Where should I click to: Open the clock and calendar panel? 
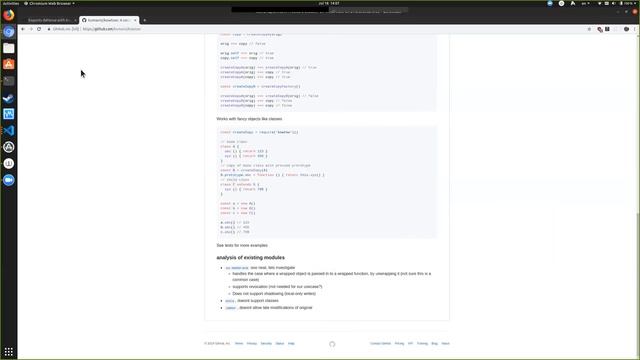click(329, 3)
